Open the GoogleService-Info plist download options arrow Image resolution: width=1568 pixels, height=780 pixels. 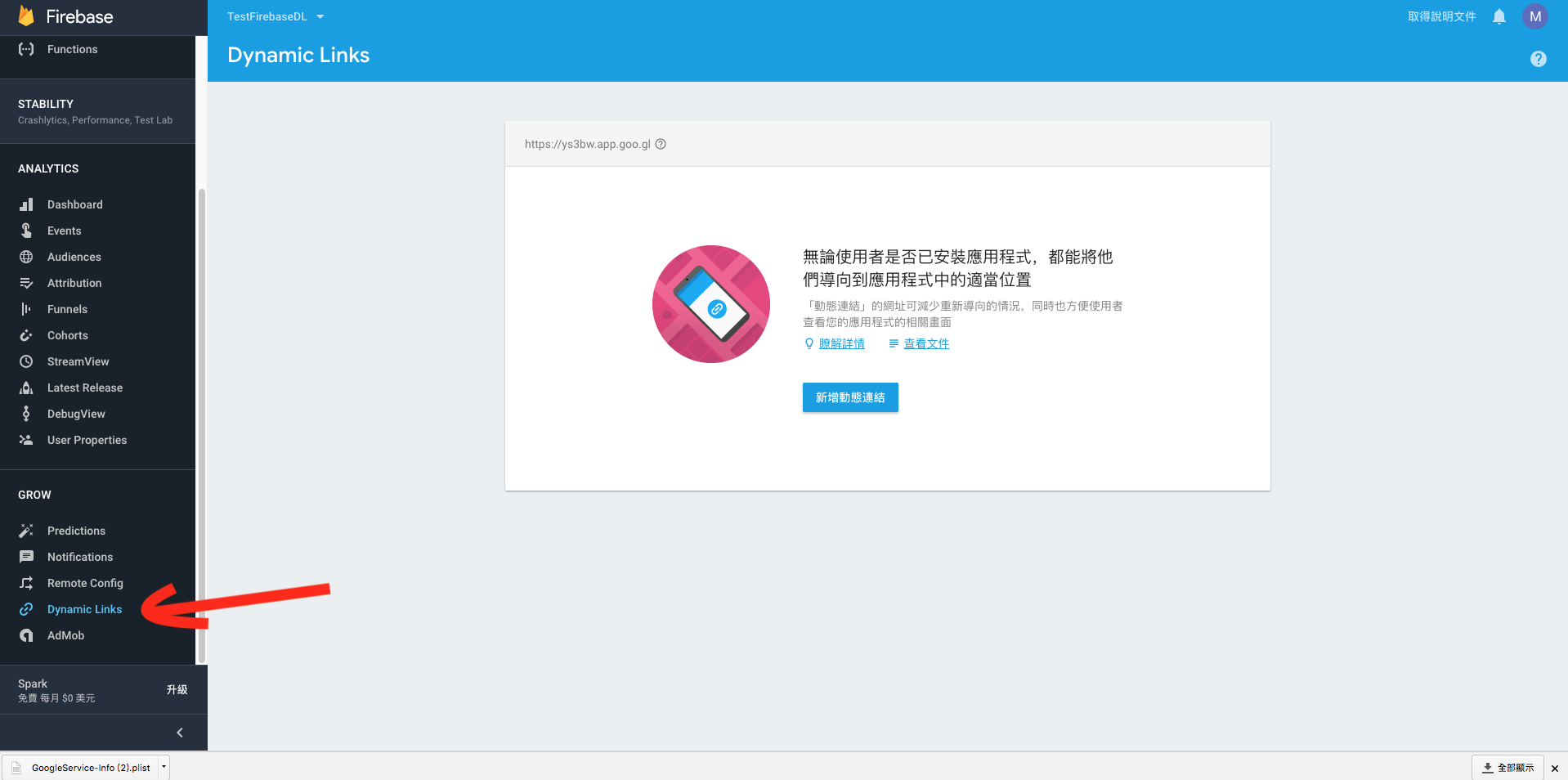pos(164,767)
